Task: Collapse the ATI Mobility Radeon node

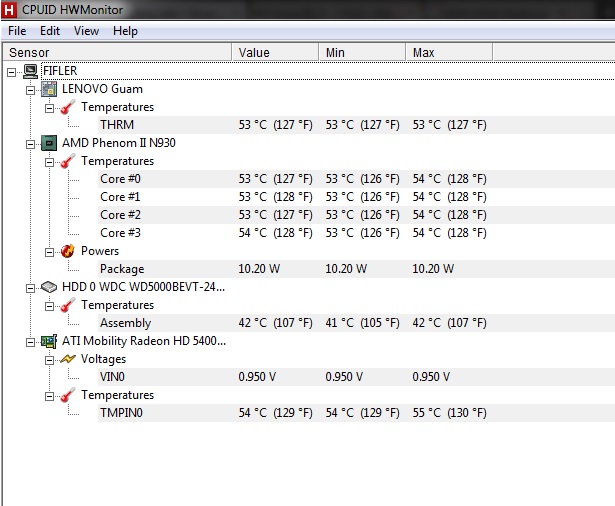Action: [x=30, y=342]
